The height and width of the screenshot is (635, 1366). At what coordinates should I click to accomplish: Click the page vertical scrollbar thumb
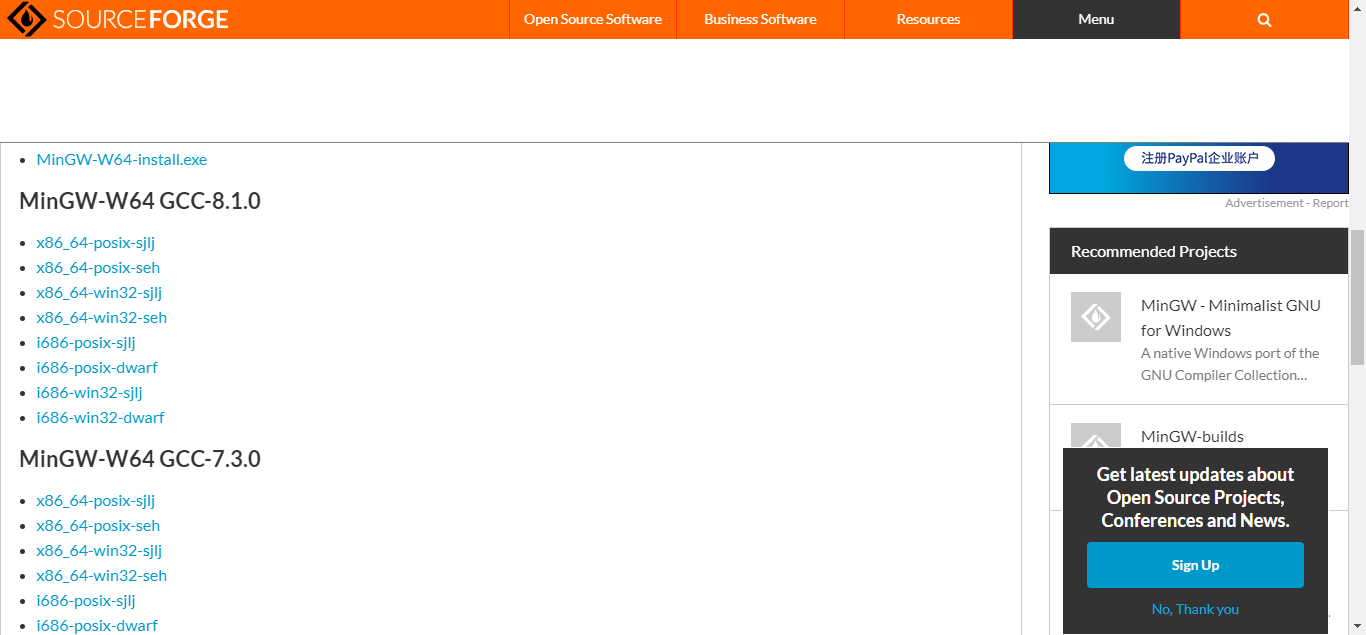point(1357,295)
